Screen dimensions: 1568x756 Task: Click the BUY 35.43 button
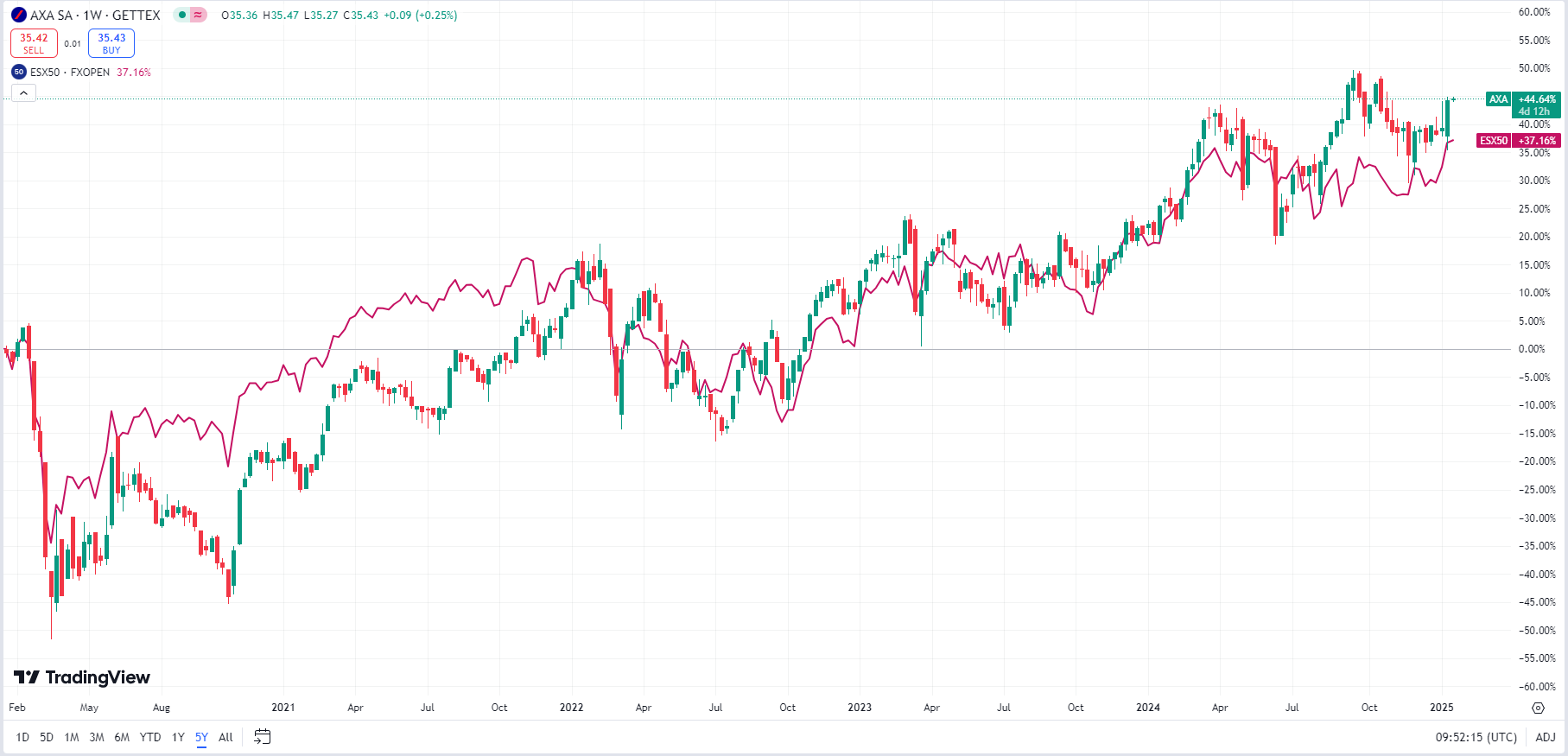[x=111, y=43]
